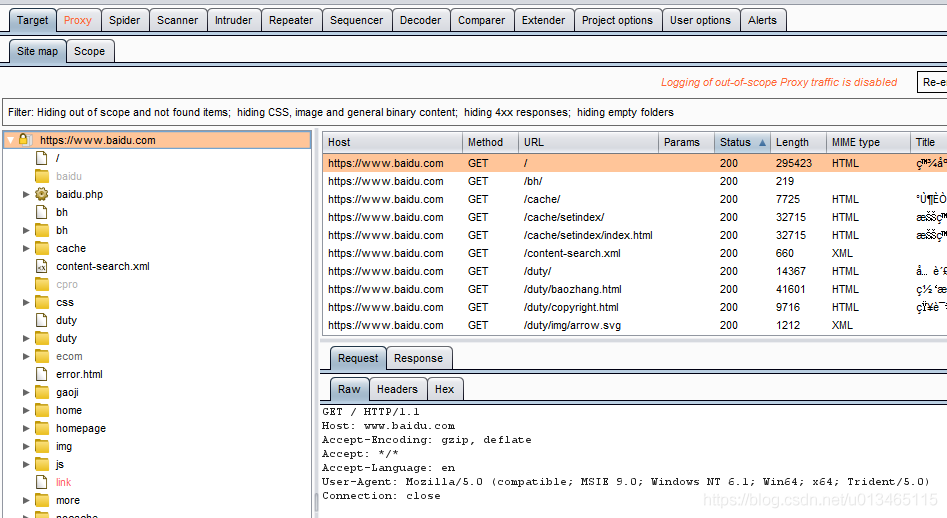Expand the gaoji folder

tap(26, 392)
